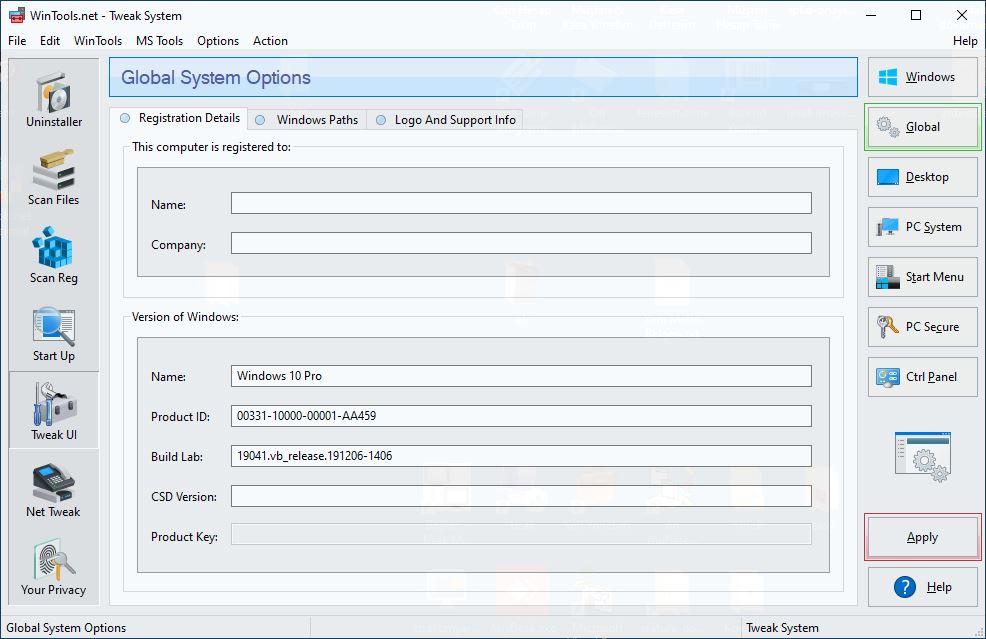Click the 'Build Lab:' label

click(177, 457)
